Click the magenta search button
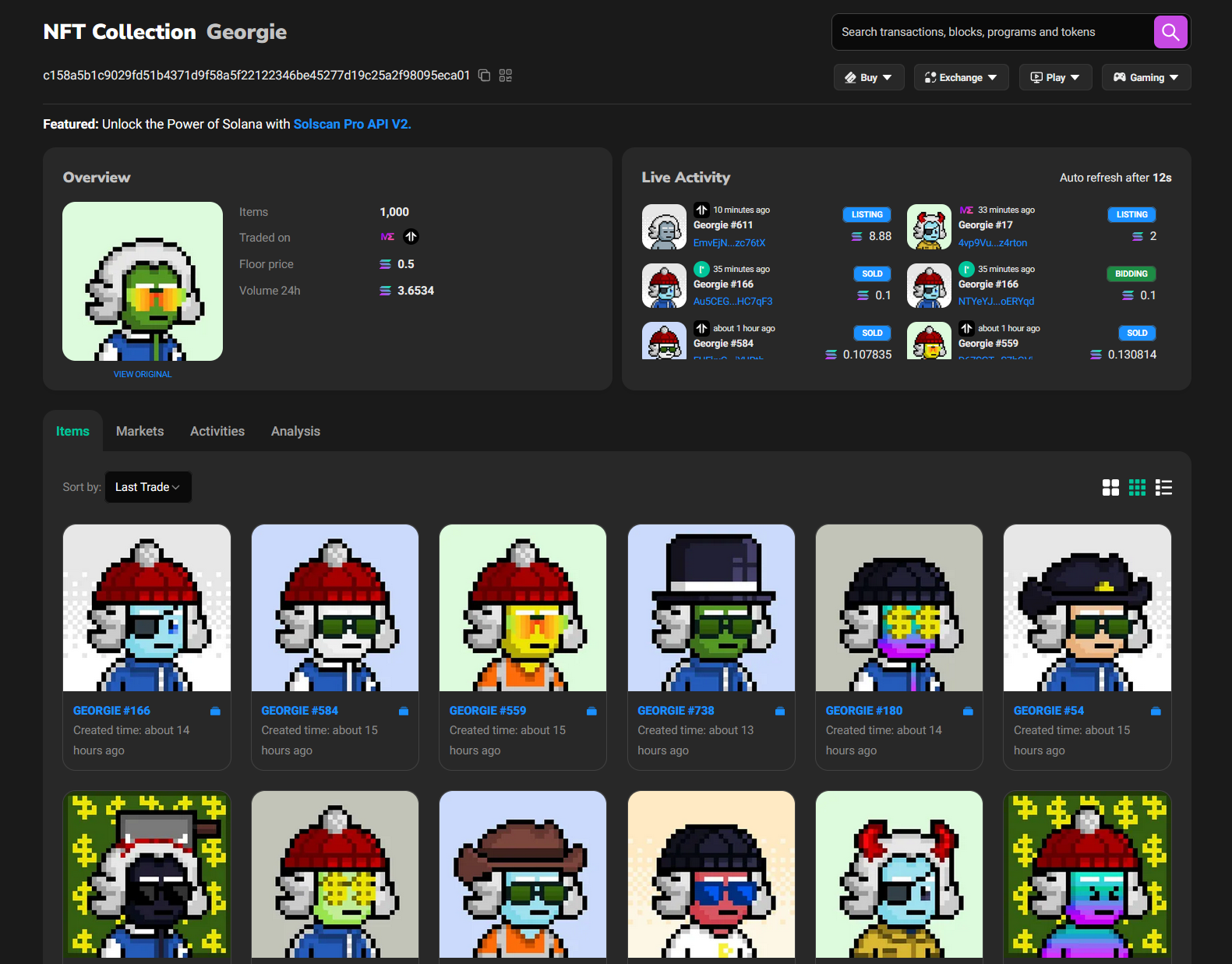This screenshot has height=964, width=1232. tap(1170, 32)
